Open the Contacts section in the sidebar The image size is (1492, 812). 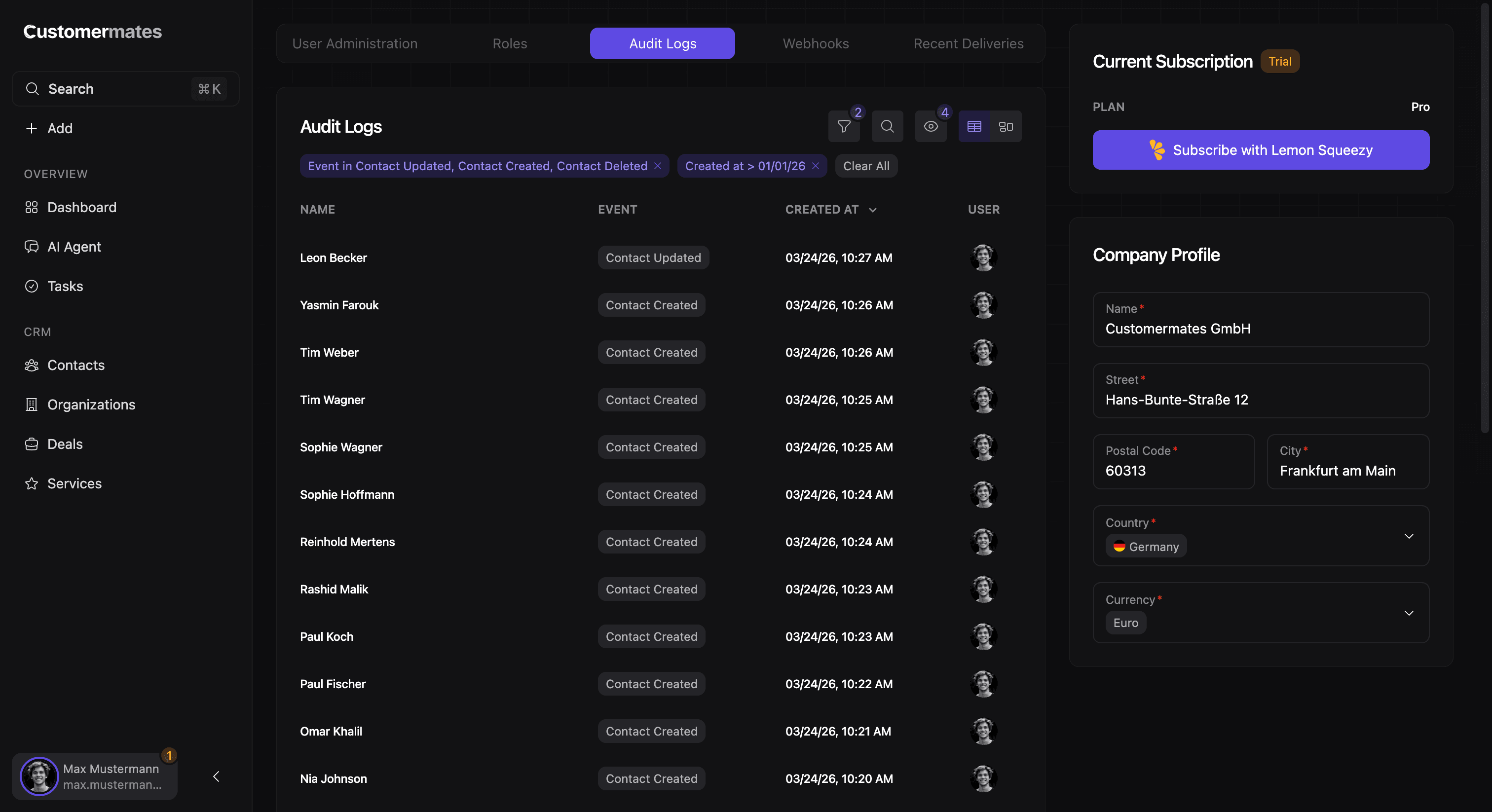(x=76, y=365)
